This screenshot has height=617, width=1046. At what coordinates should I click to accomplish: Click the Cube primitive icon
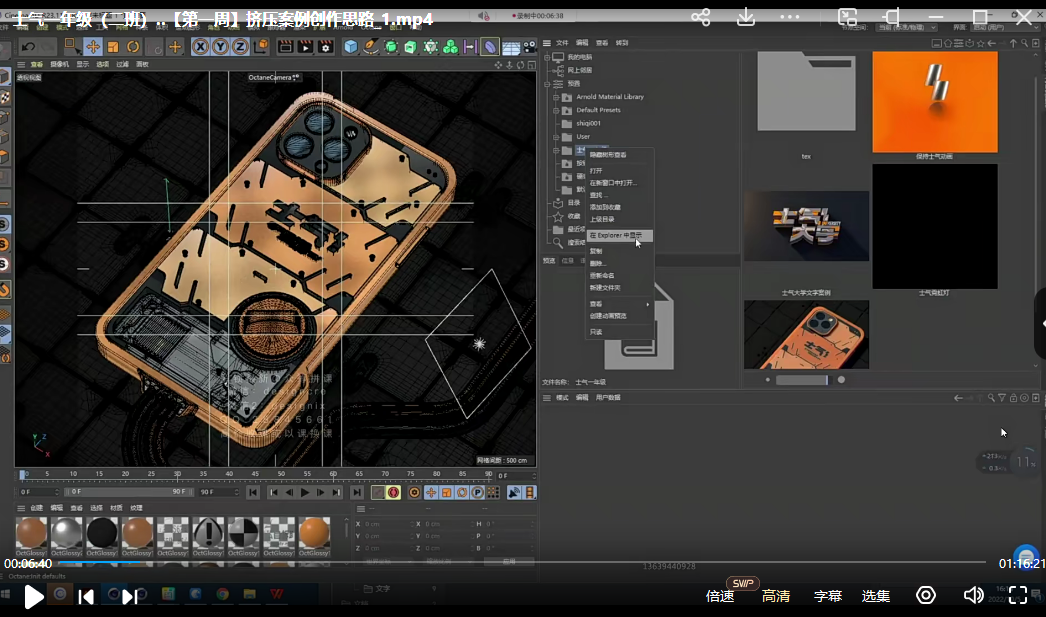[x=351, y=47]
